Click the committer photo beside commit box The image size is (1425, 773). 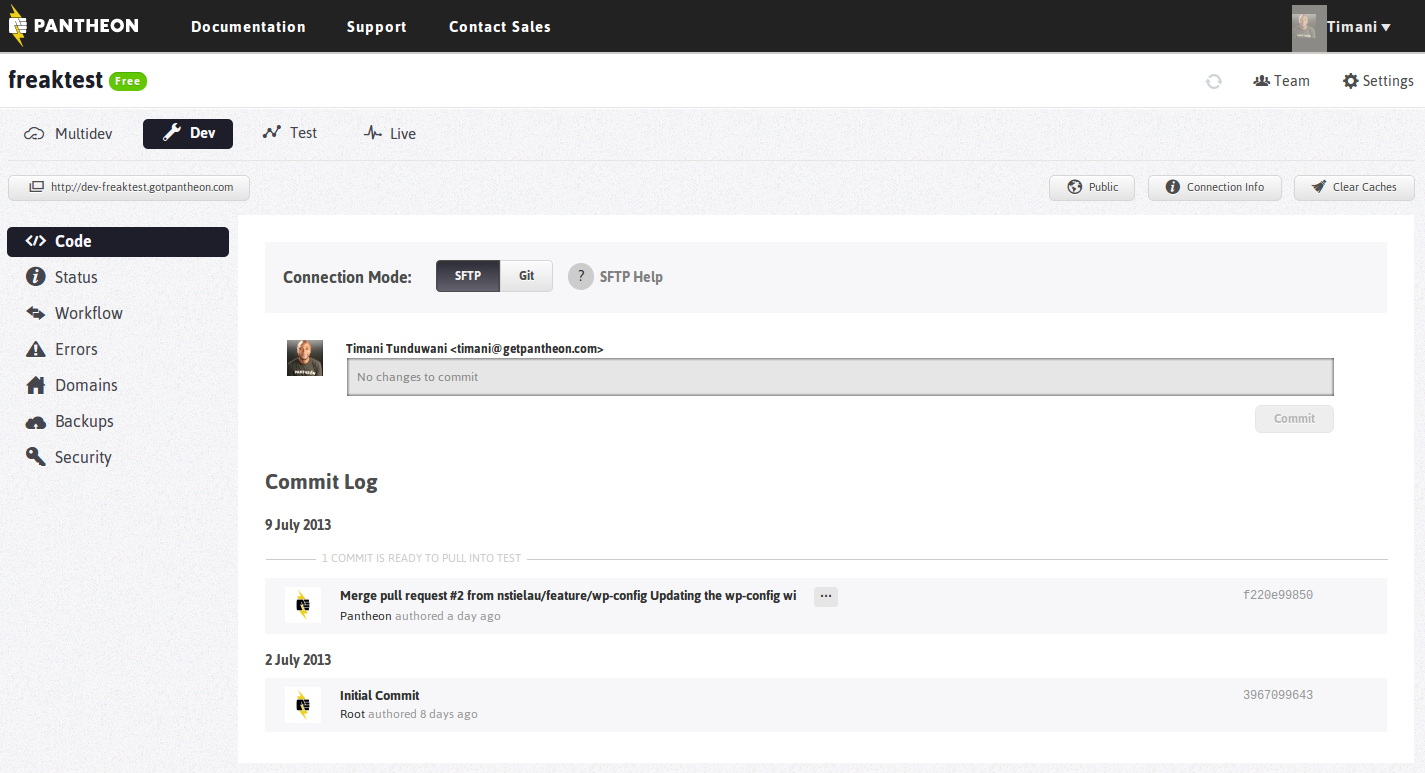pyautogui.click(x=305, y=358)
